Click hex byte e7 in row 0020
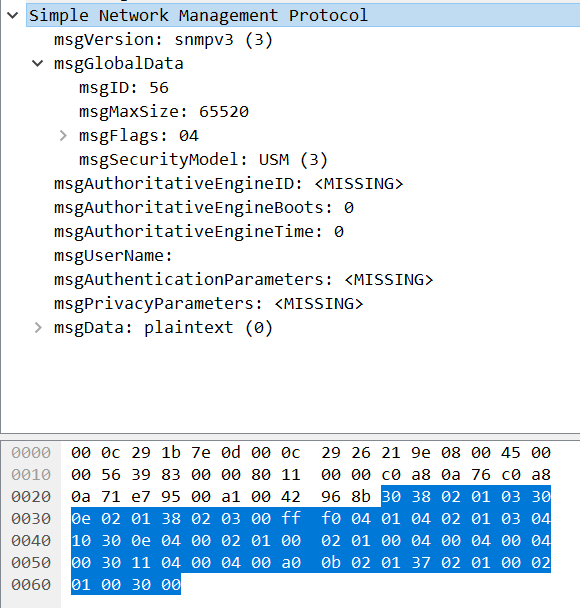Screen dimensions: 580x608 coord(141,497)
